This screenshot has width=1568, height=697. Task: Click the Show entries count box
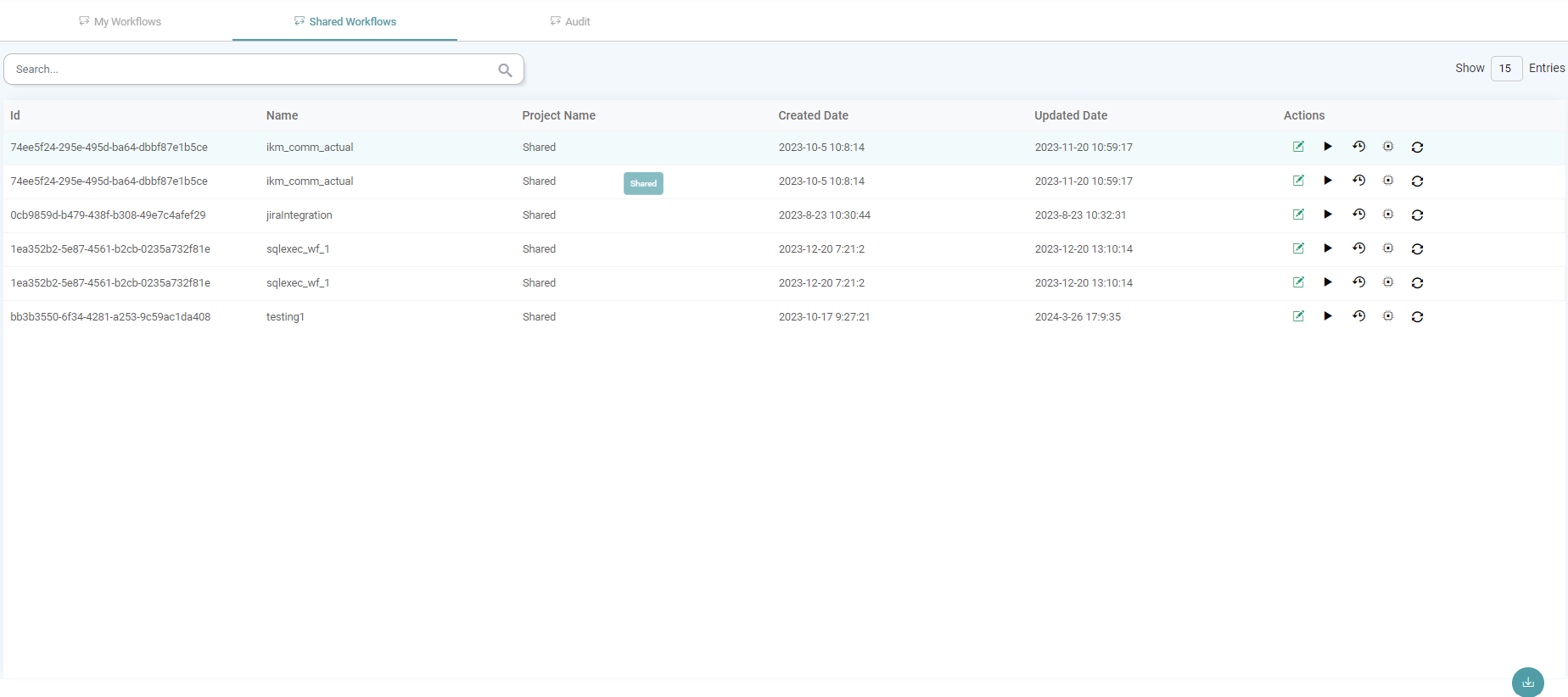click(x=1505, y=69)
